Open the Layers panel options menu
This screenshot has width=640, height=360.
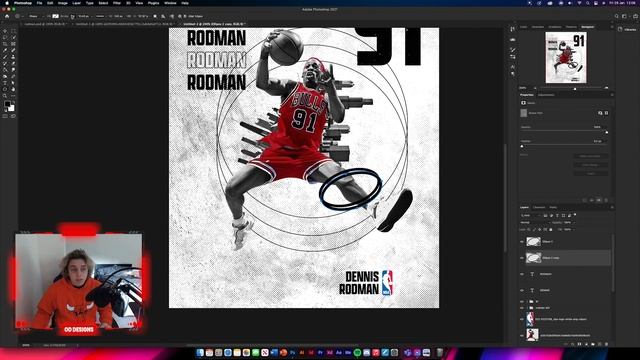tap(611, 207)
